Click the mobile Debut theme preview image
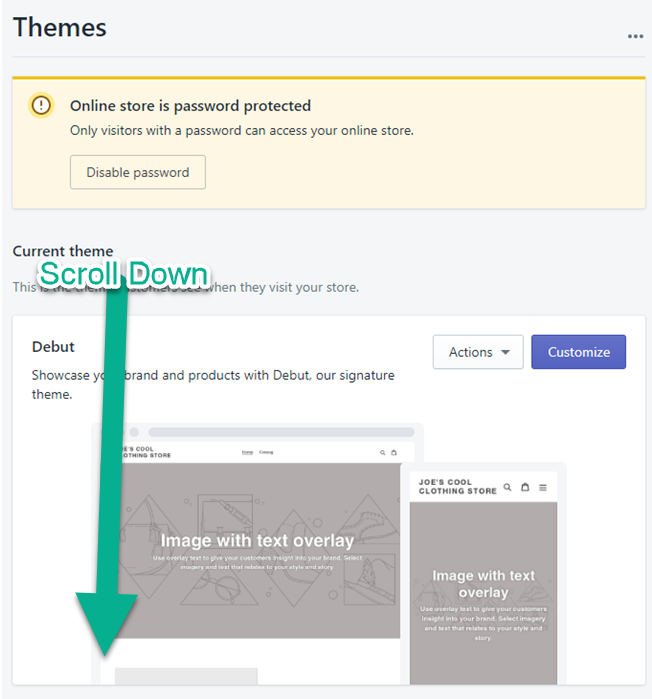The width and height of the screenshot is (652, 699). 483,590
